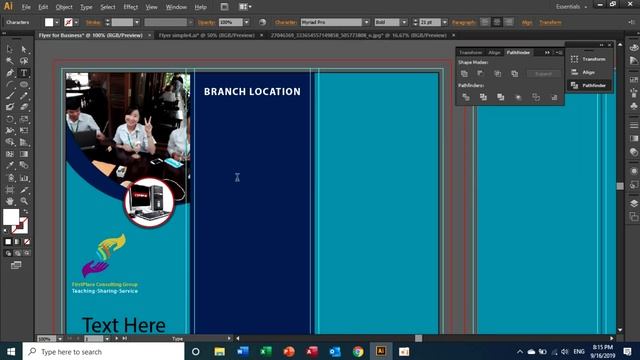Screen dimensions: 640x360
Task: Open the Opacity percentage dropdown
Action: [x=246, y=22]
